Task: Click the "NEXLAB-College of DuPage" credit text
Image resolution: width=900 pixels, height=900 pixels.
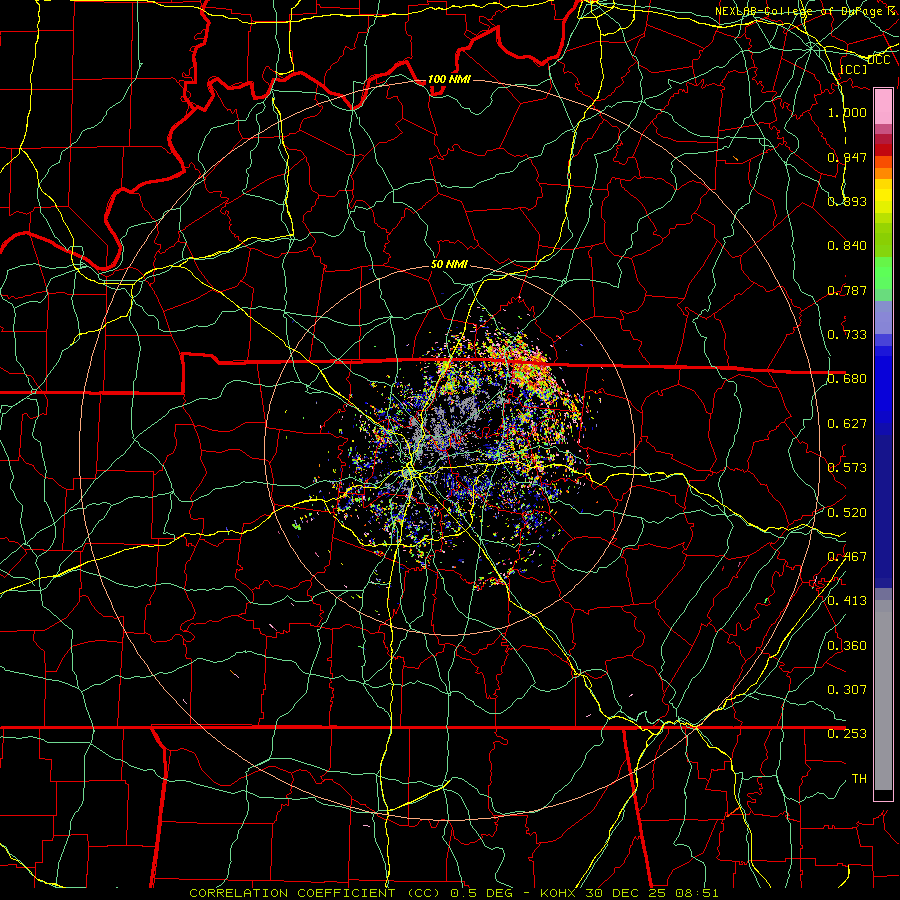Action: 800,11
